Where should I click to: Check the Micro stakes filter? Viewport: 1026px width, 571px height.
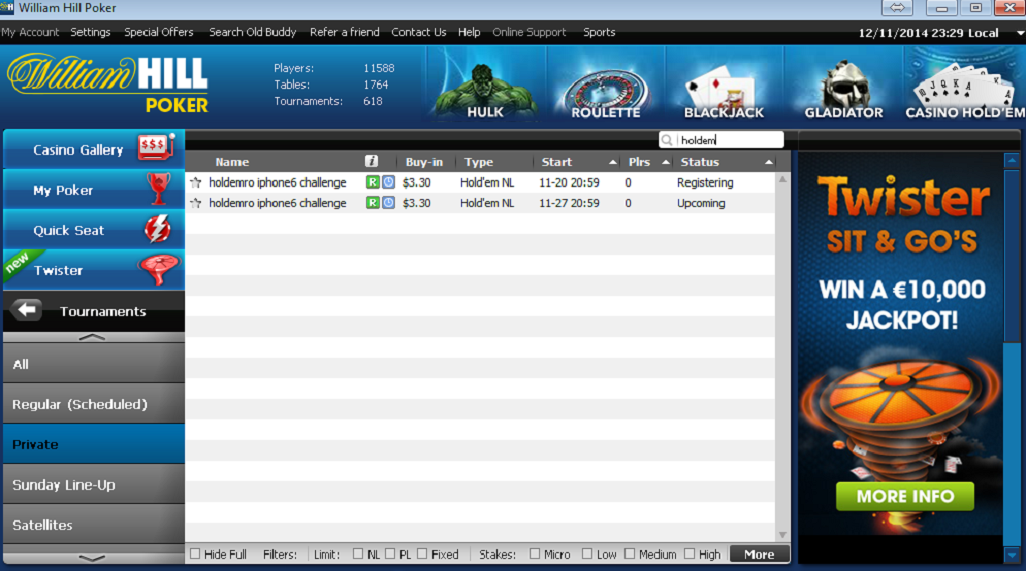(x=535, y=554)
